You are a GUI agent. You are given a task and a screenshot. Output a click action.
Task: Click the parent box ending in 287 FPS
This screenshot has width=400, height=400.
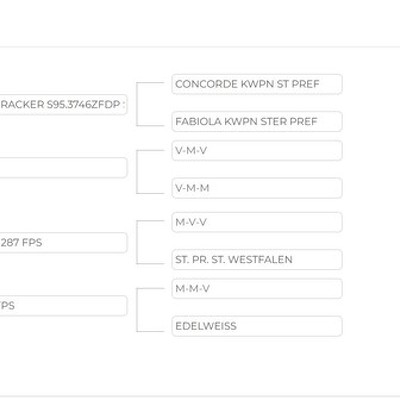63,243
